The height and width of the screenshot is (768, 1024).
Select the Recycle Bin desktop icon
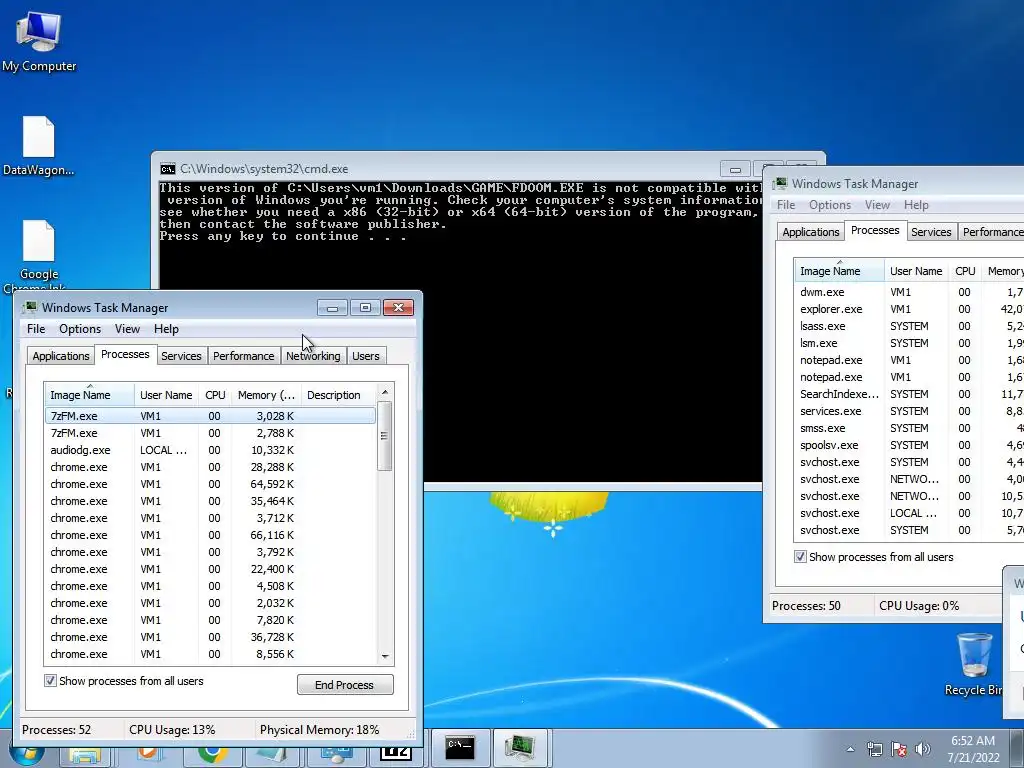[974, 664]
